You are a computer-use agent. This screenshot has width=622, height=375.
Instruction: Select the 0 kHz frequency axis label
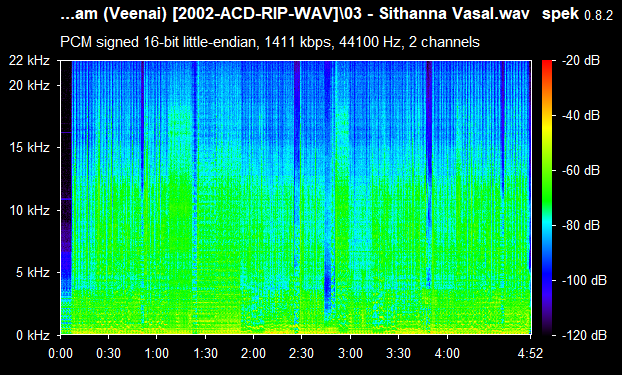(33, 335)
